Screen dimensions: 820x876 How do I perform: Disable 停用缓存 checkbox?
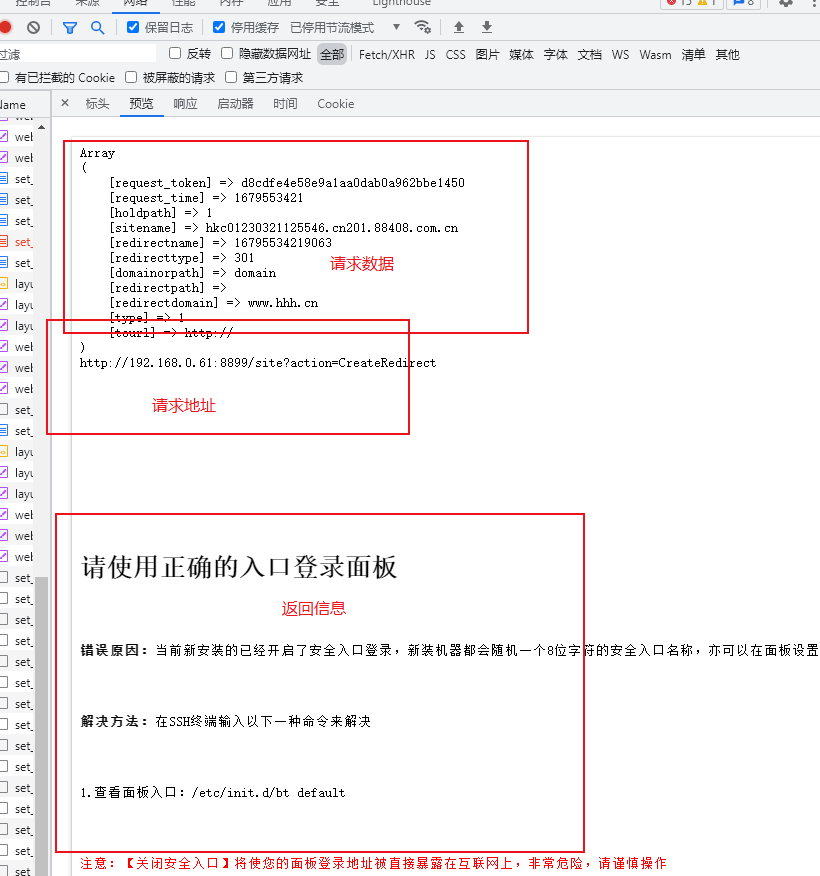click(x=218, y=27)
